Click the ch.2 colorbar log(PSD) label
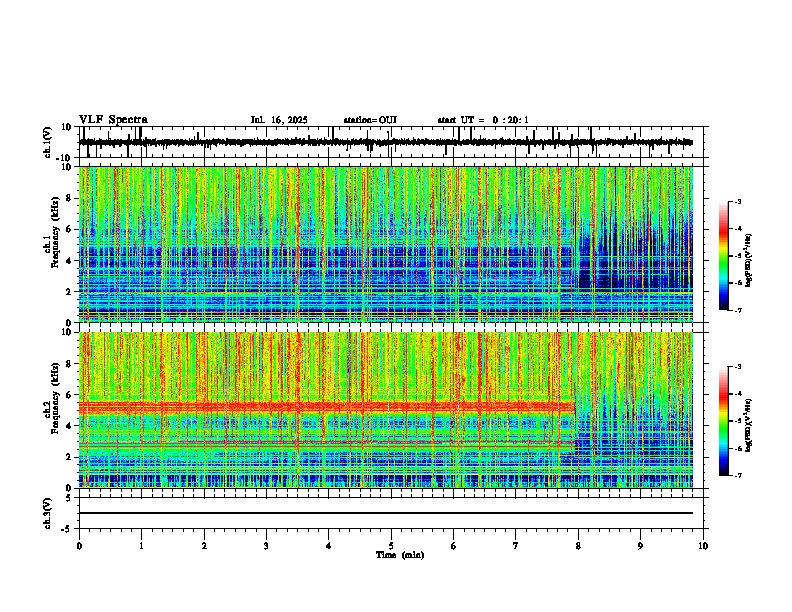Screen dimensions: 792x612 tap(749, 425)
